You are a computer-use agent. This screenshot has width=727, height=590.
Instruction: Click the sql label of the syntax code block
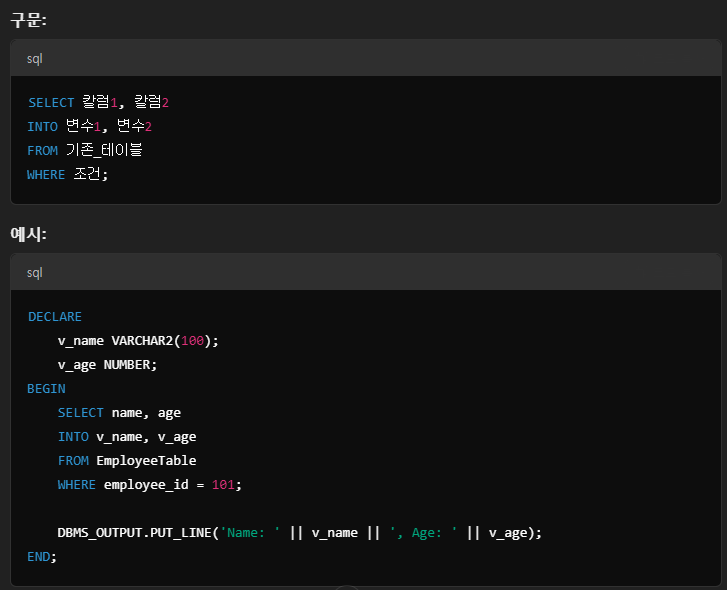(x=35, y=59)
